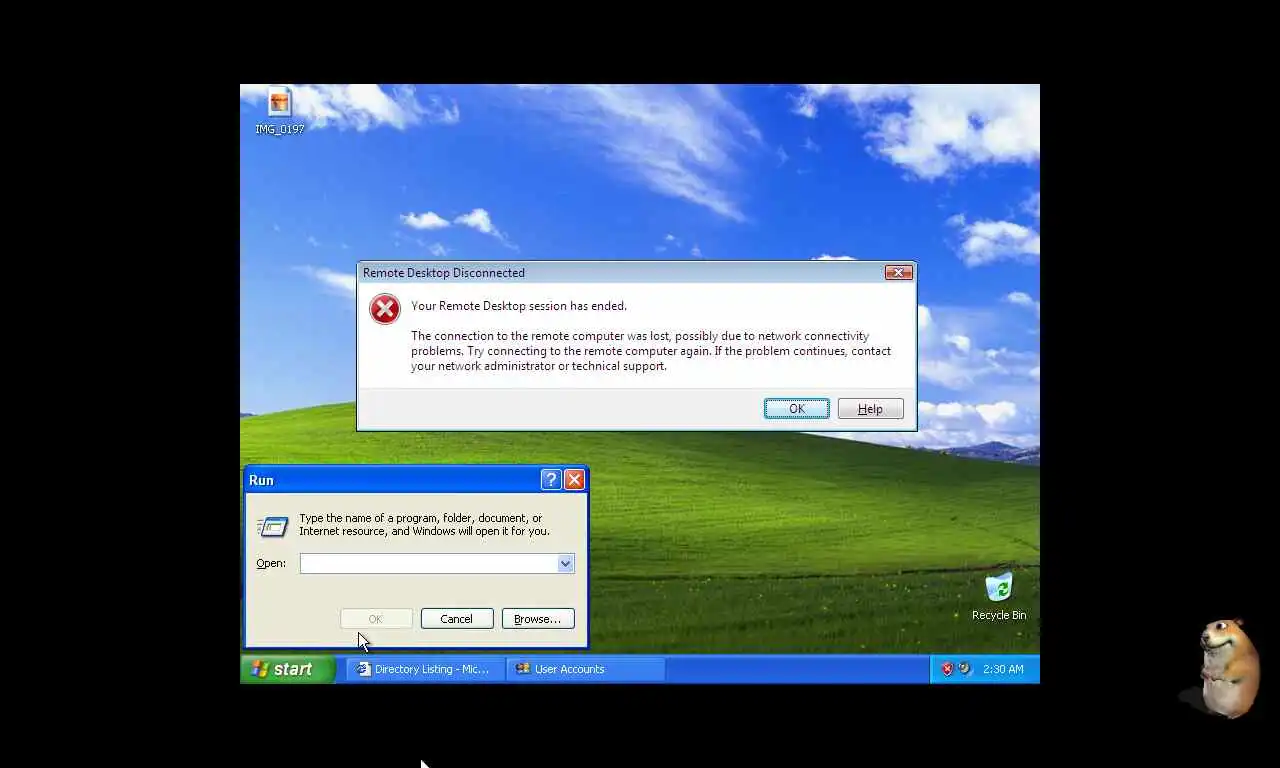Image resolution: width=1280 pixels, height=768 pixels.
Task: Click the red error icon in dialog
Action: 385,309
